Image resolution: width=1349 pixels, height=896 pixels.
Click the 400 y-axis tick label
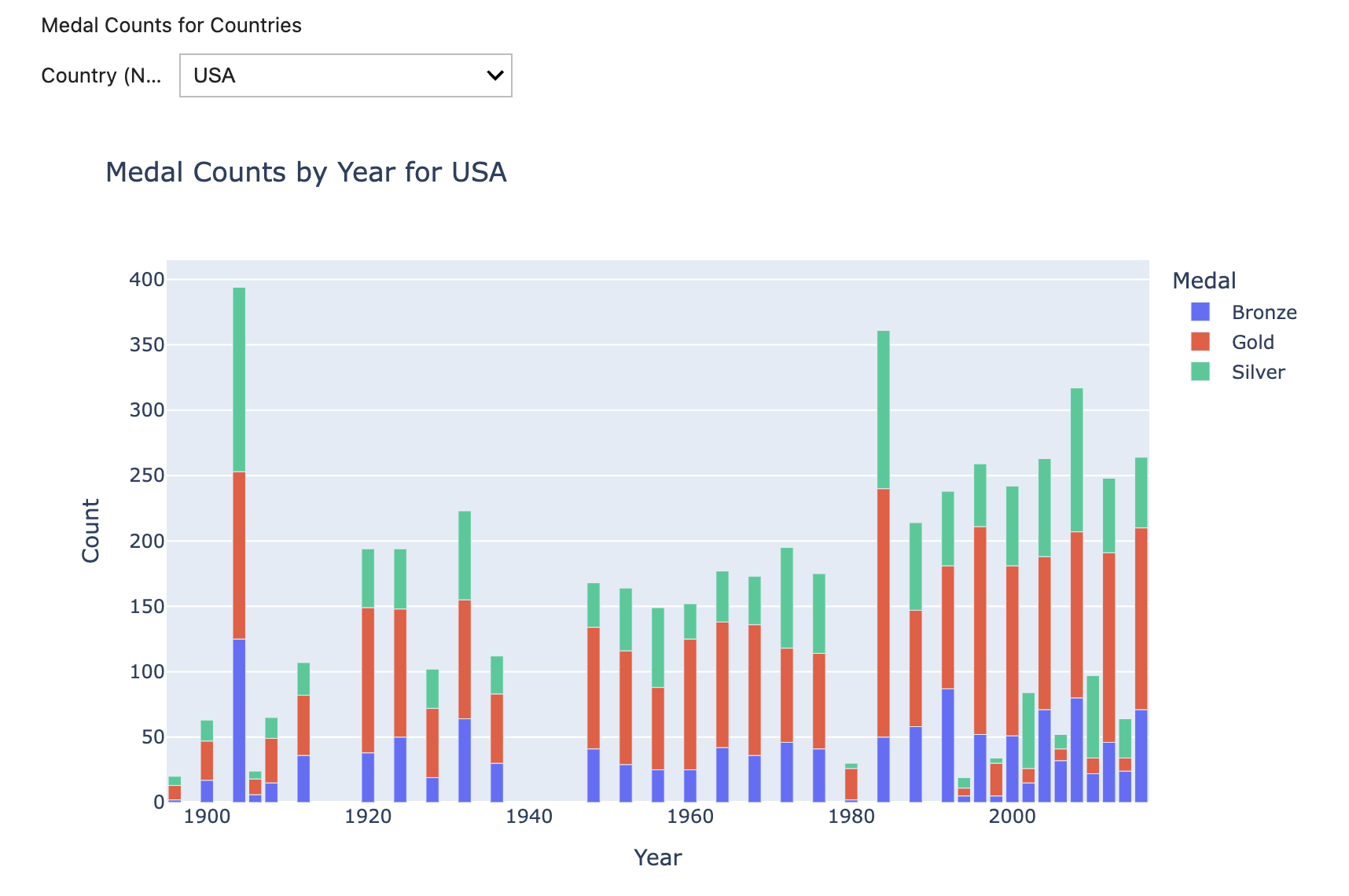point(147,280)
